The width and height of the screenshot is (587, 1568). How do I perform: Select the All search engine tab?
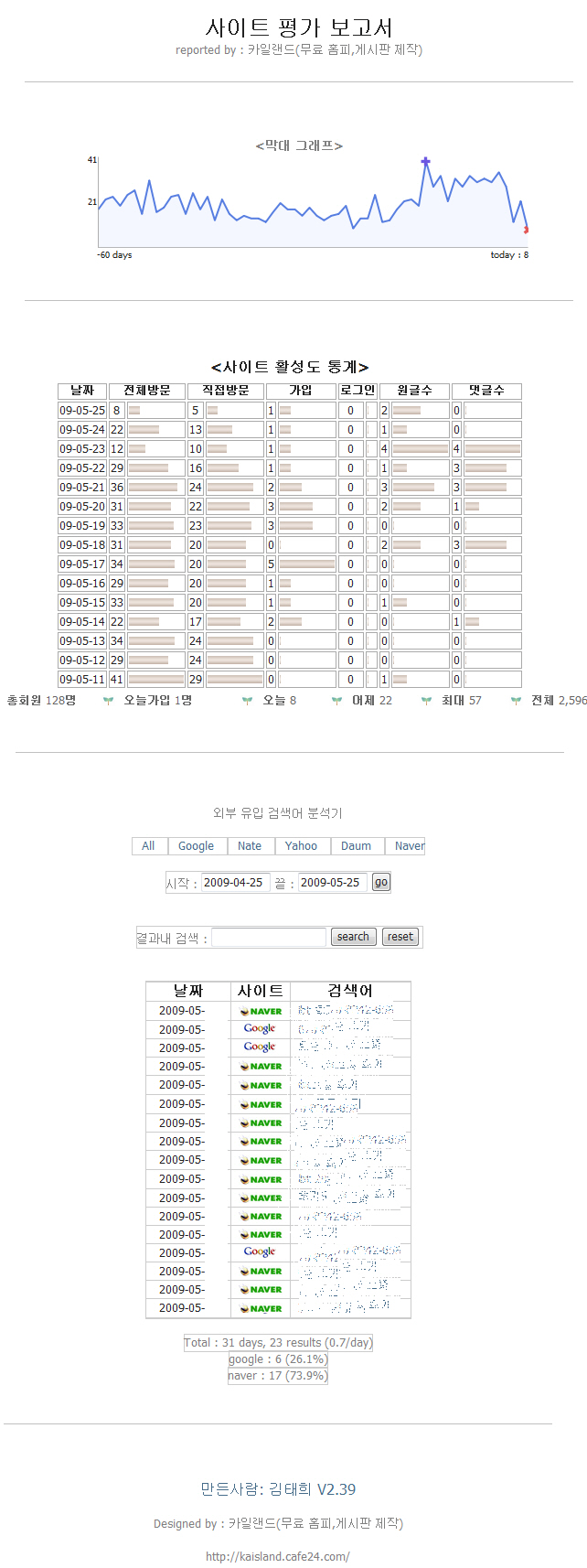(148, 846)
